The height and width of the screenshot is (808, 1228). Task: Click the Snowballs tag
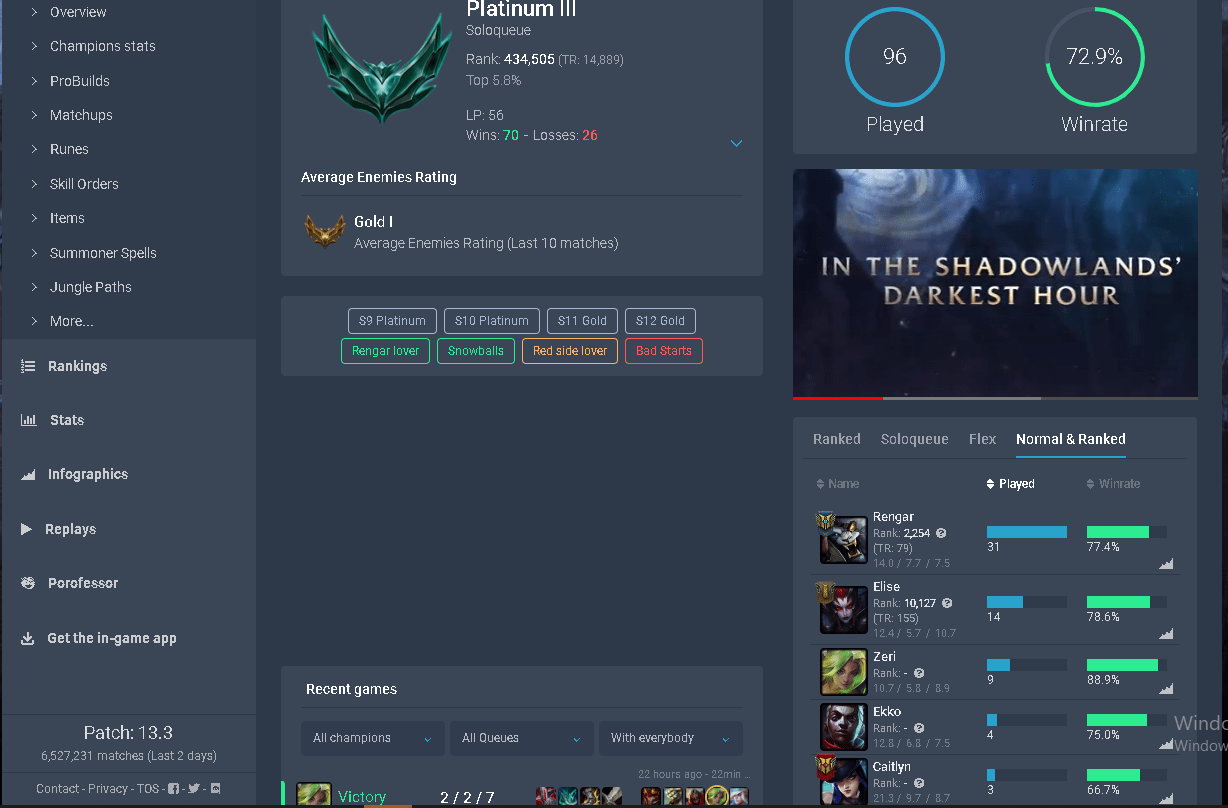(x=476, y=351)
